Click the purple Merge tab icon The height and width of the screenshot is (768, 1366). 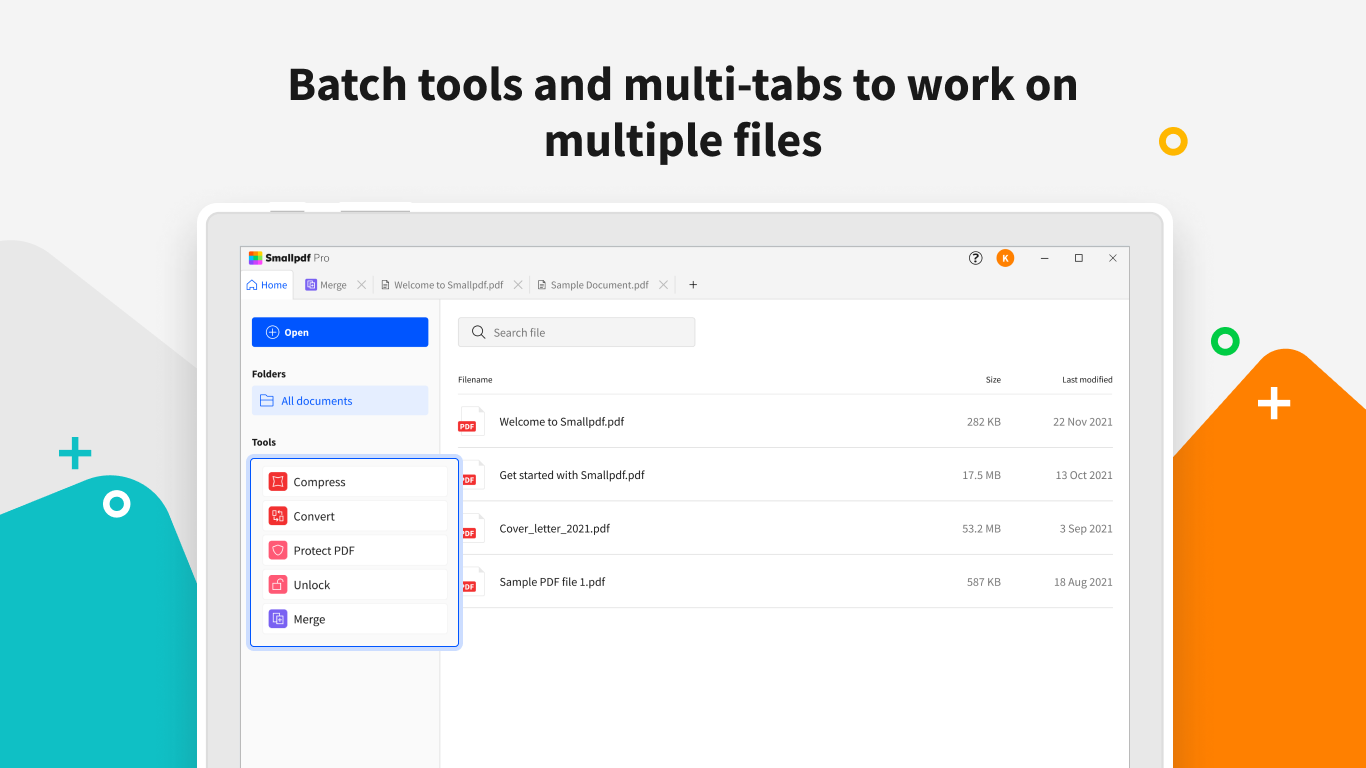(311, 285)
